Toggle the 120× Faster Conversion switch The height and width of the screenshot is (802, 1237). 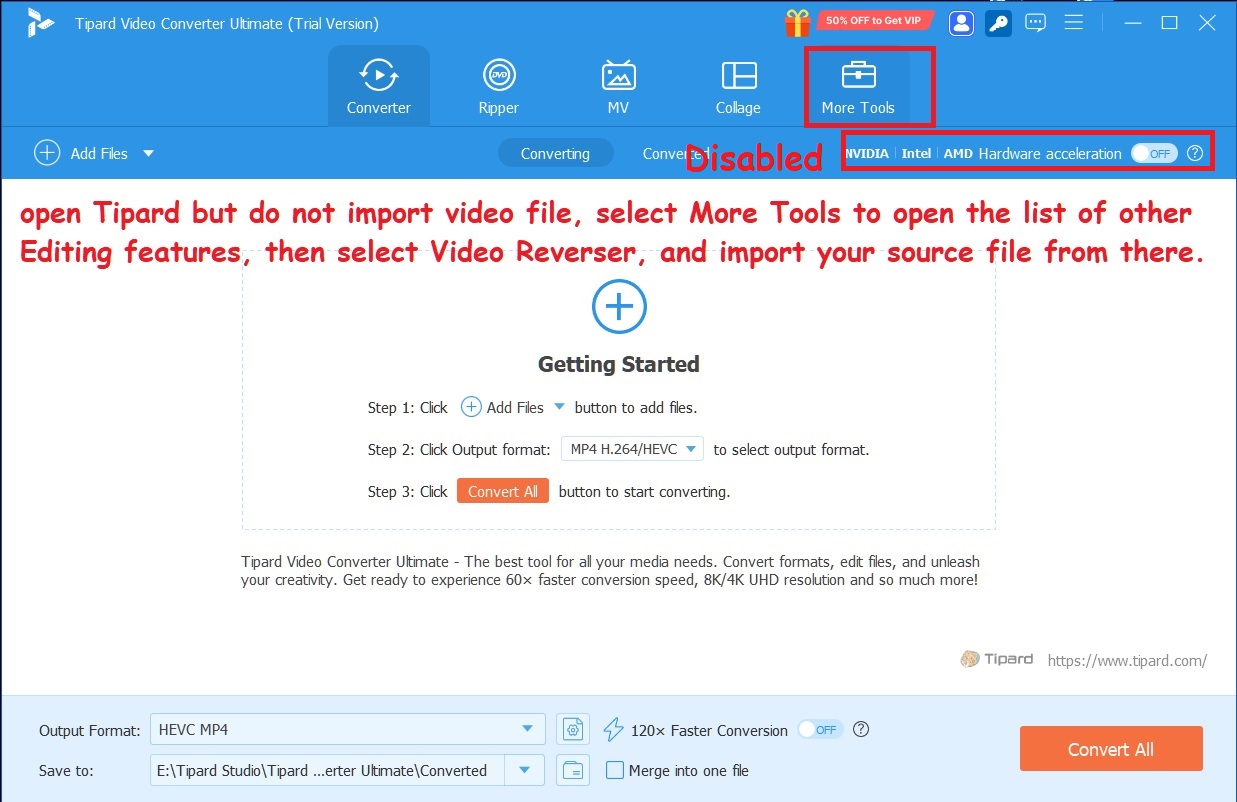click(820, 730)
